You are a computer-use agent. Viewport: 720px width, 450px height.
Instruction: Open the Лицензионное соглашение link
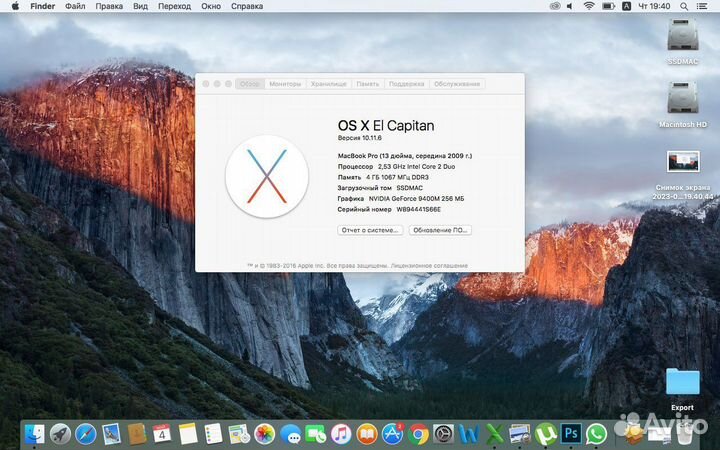click(x=429, y=265)
